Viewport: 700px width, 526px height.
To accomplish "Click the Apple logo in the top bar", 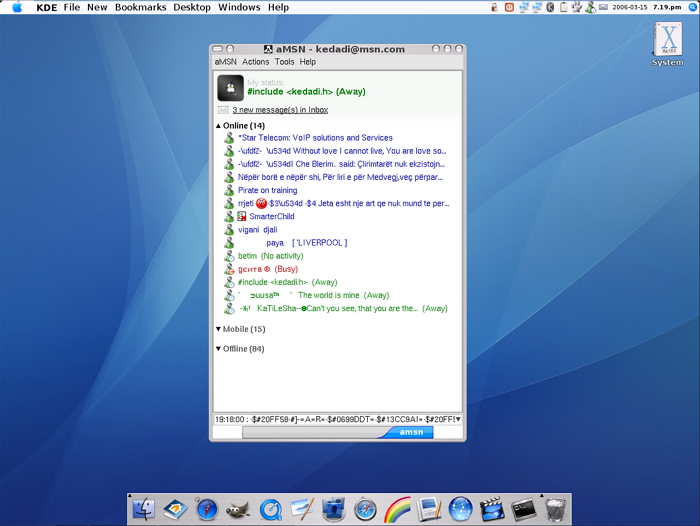I will (17, 7).
